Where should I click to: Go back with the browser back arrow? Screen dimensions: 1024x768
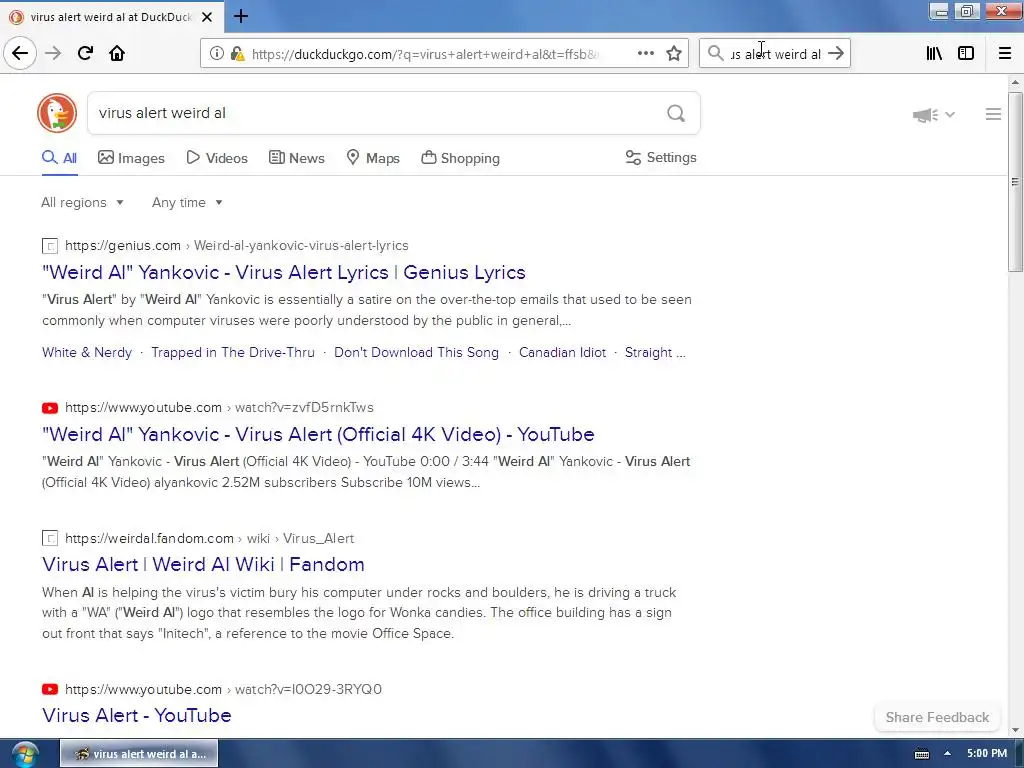[x=20, y=53]
